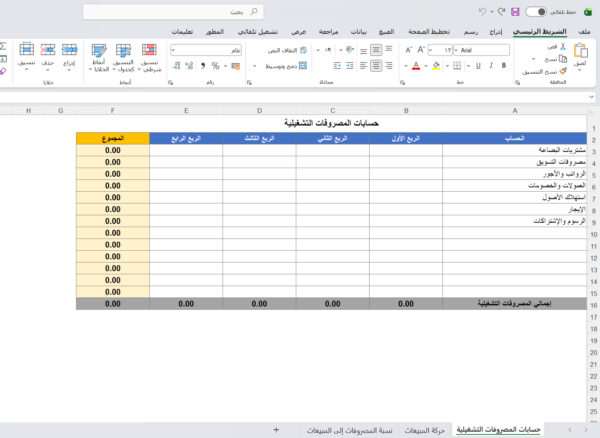Click the Conditional Formatting icon
The height and width of the screenshot is (438, 600).
148,49
